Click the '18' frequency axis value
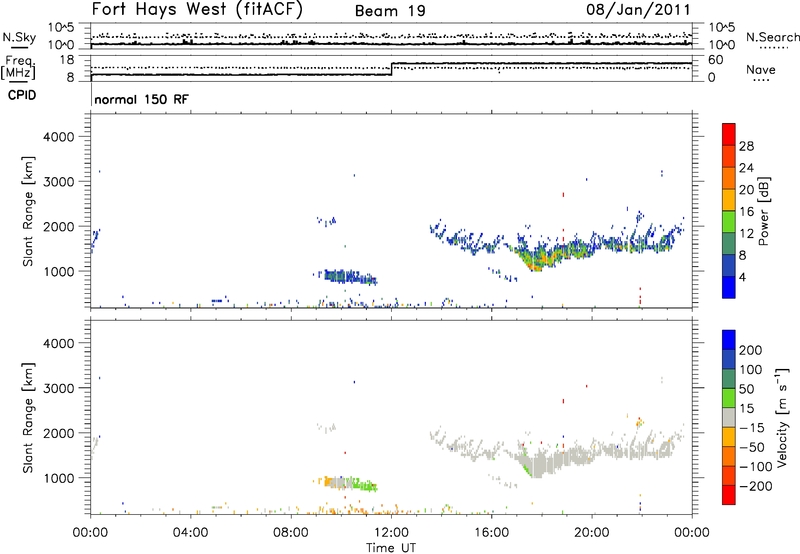This screenshot has height=554, width=800. pyautogui.click(x=67, y=60)
